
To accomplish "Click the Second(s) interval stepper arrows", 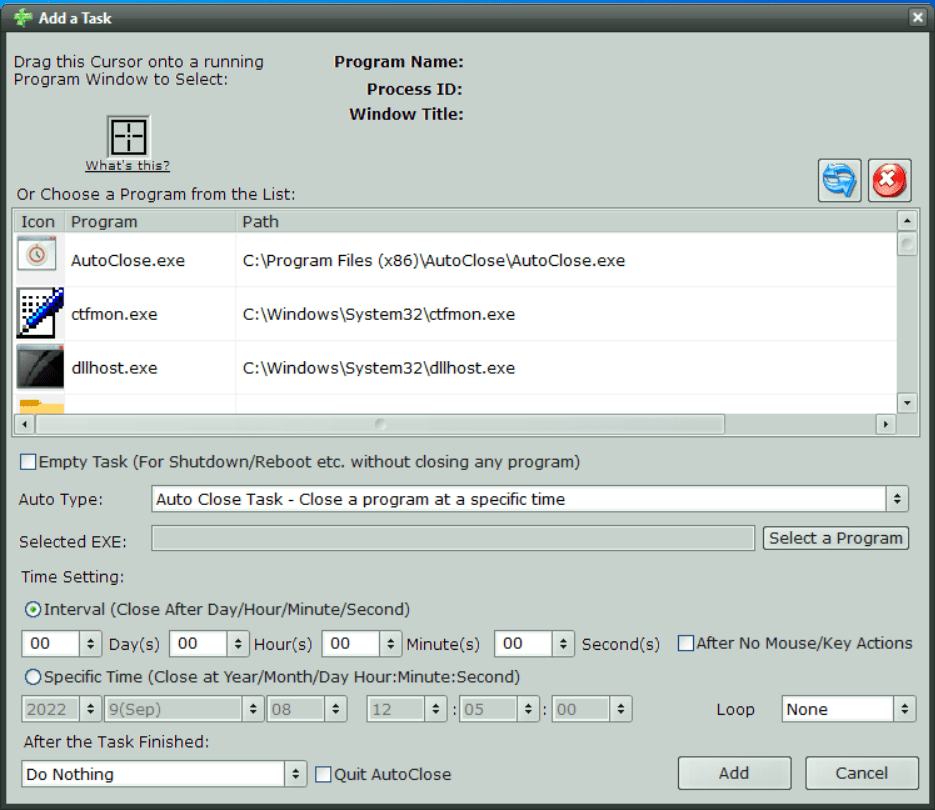I will [563, 644].
